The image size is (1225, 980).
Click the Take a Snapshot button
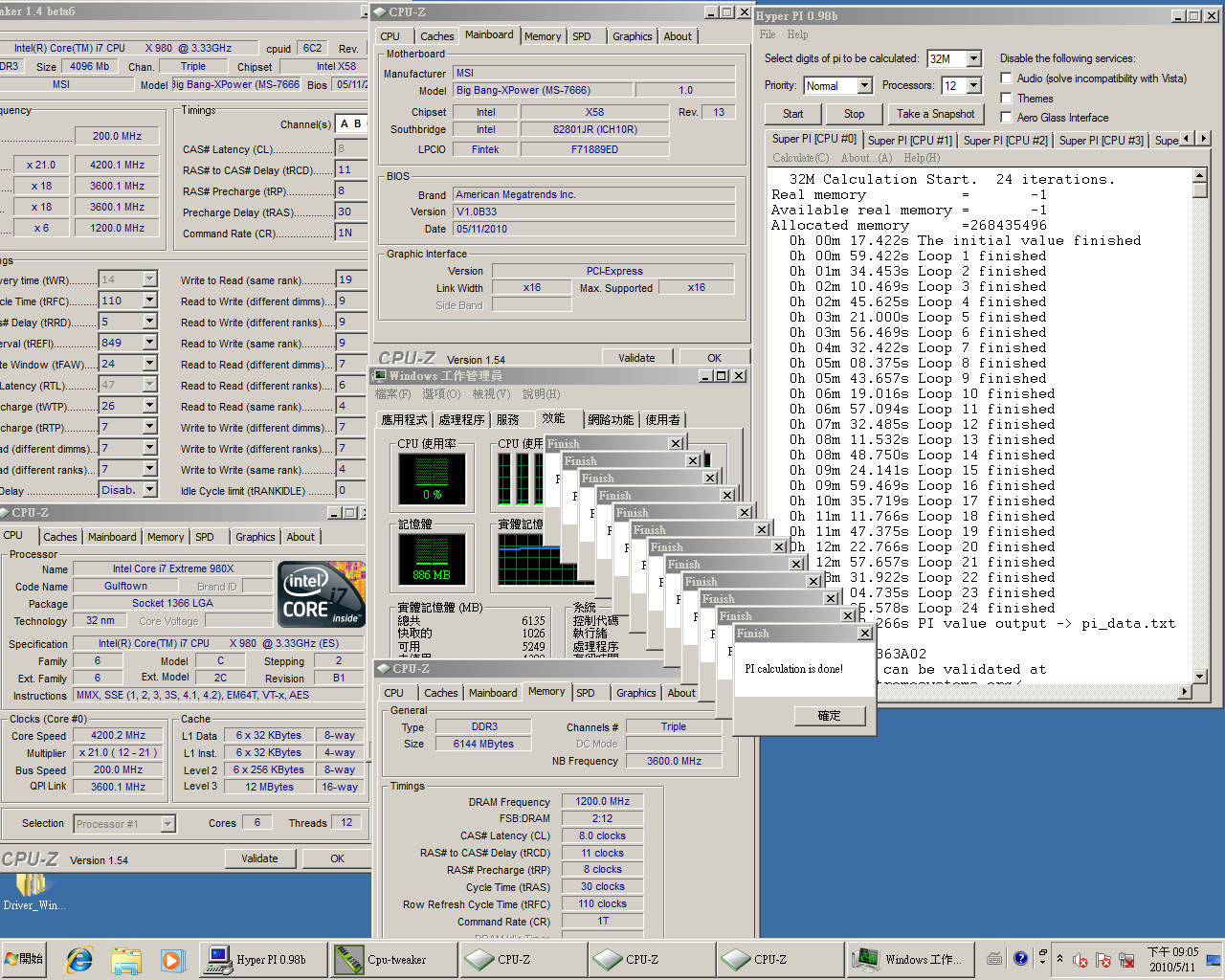pos(936,114)
